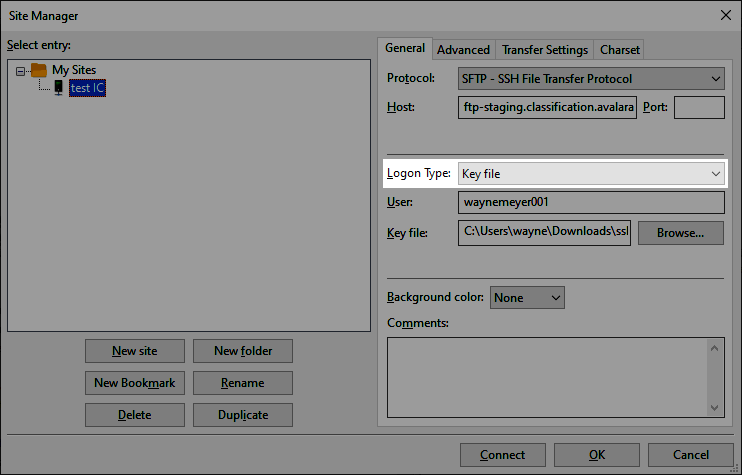Click the New site button
Image resolution: width=742 pixels, height=475 pixels.
click(134, 351)
